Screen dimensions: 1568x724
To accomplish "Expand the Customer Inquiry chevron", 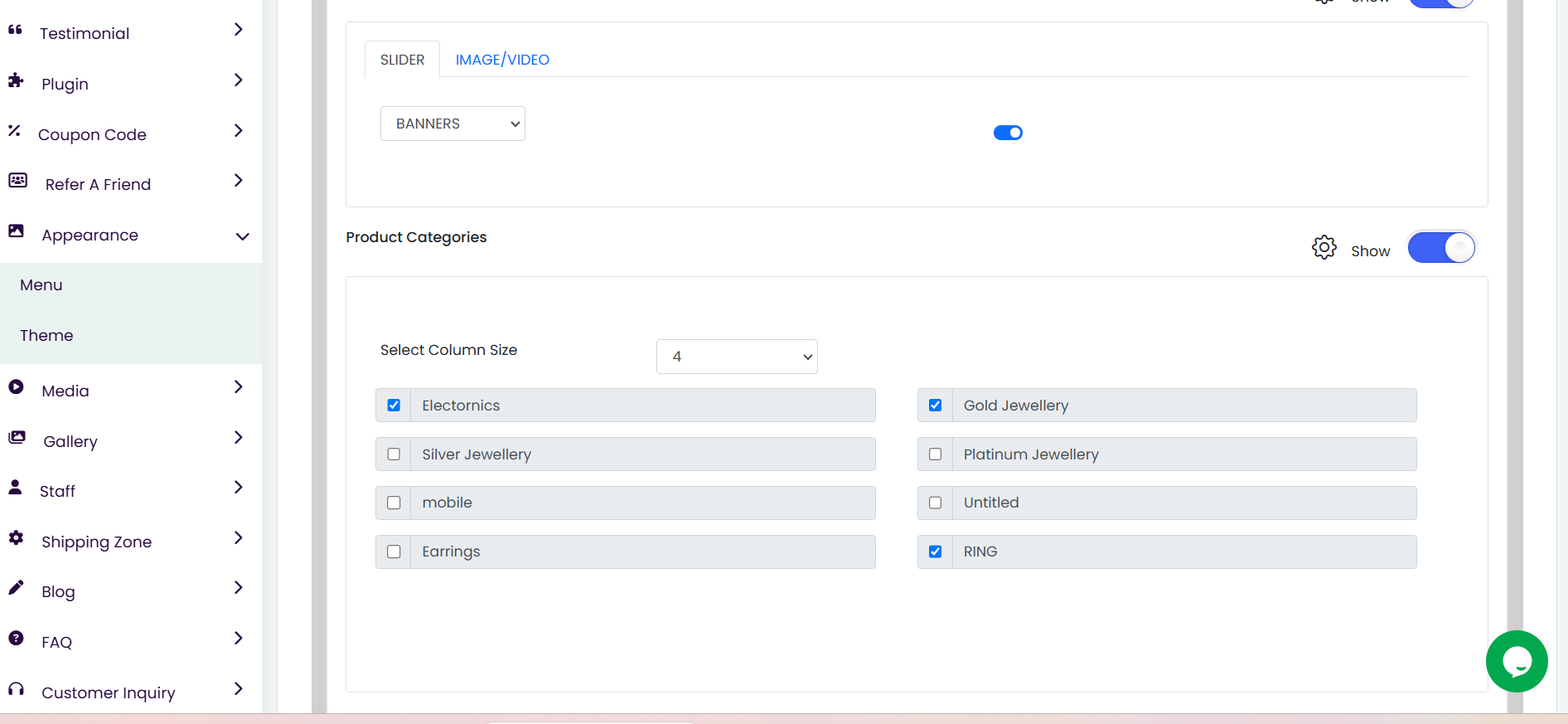I will 239,689.
